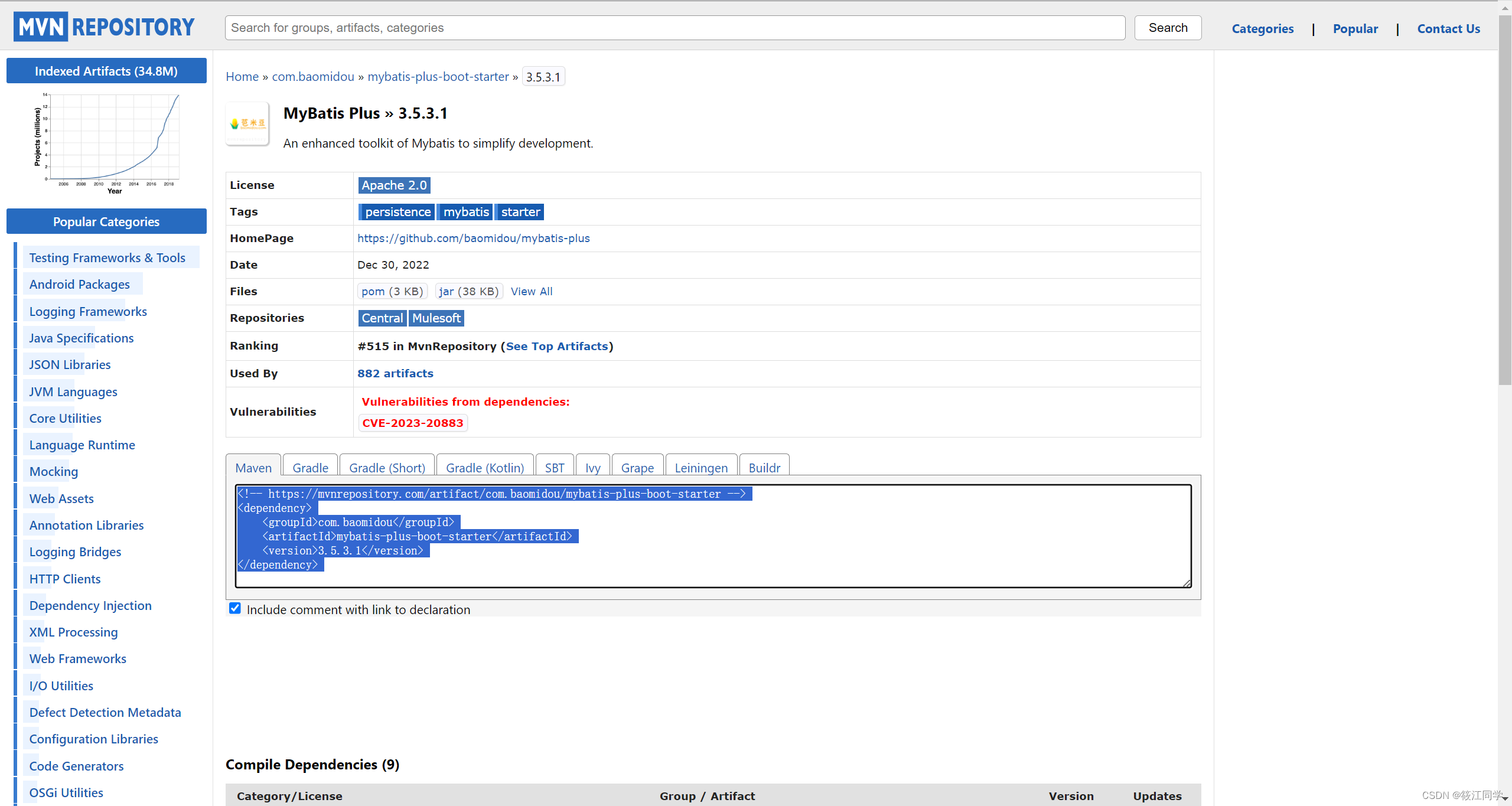
Task: Open Android Packages category
Action: [x=80, y=285]
